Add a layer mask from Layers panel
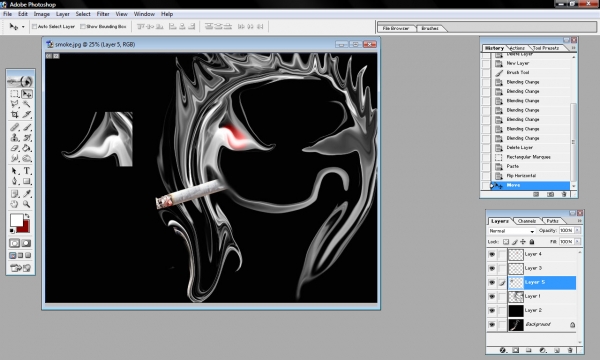Image resolution: width=600 pixels, height=360 pixels. coord(515,350)
